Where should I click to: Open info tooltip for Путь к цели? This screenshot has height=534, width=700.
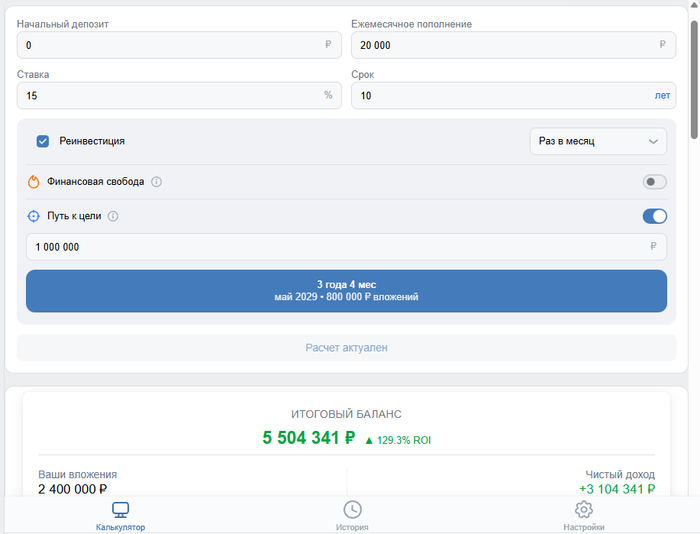click(x=113, y=216)
